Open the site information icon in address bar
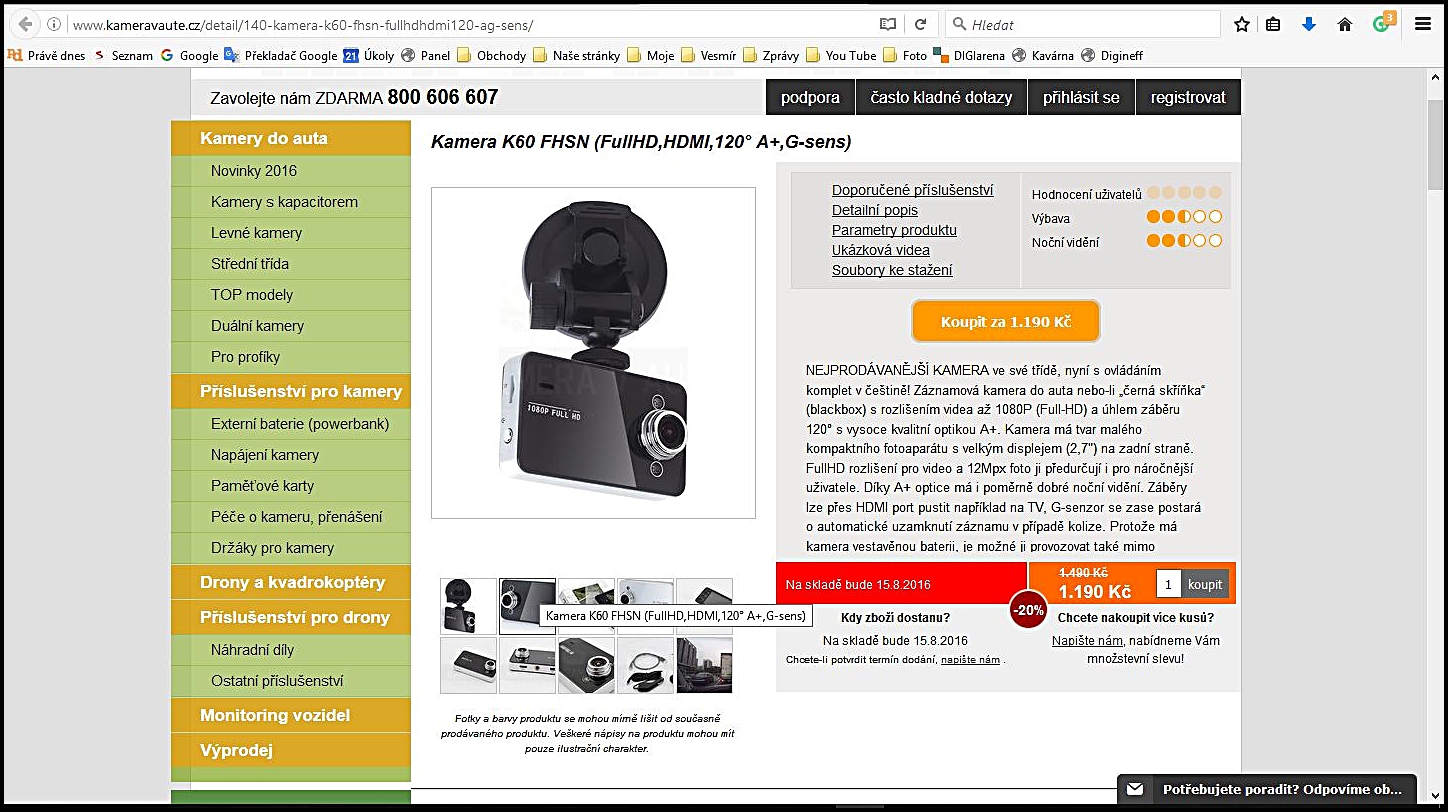1448x812 pixels. pyautogui.click(x=55, y=24)
